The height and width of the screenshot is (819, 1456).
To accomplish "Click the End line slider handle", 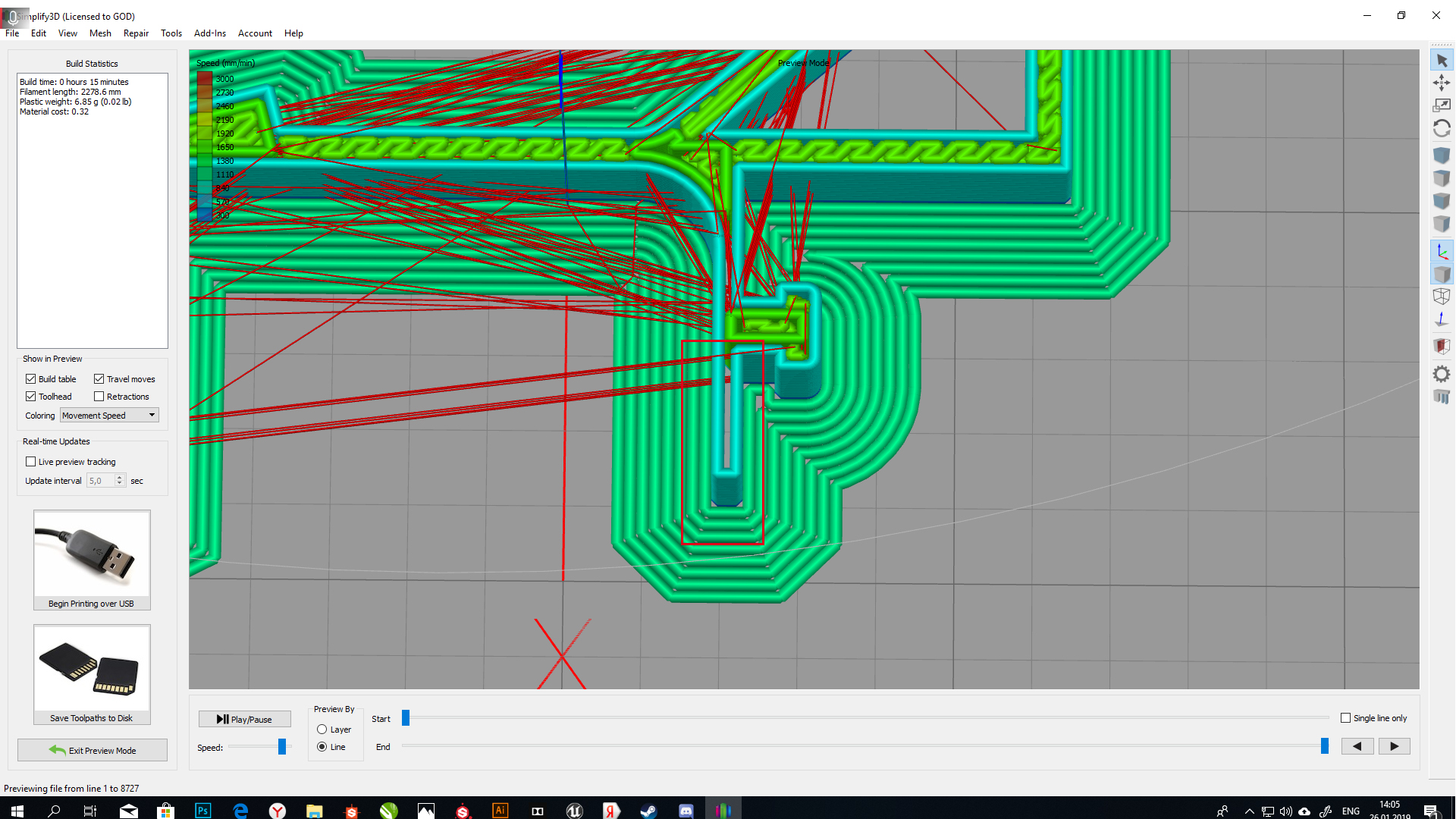I will coord(1325,746).
